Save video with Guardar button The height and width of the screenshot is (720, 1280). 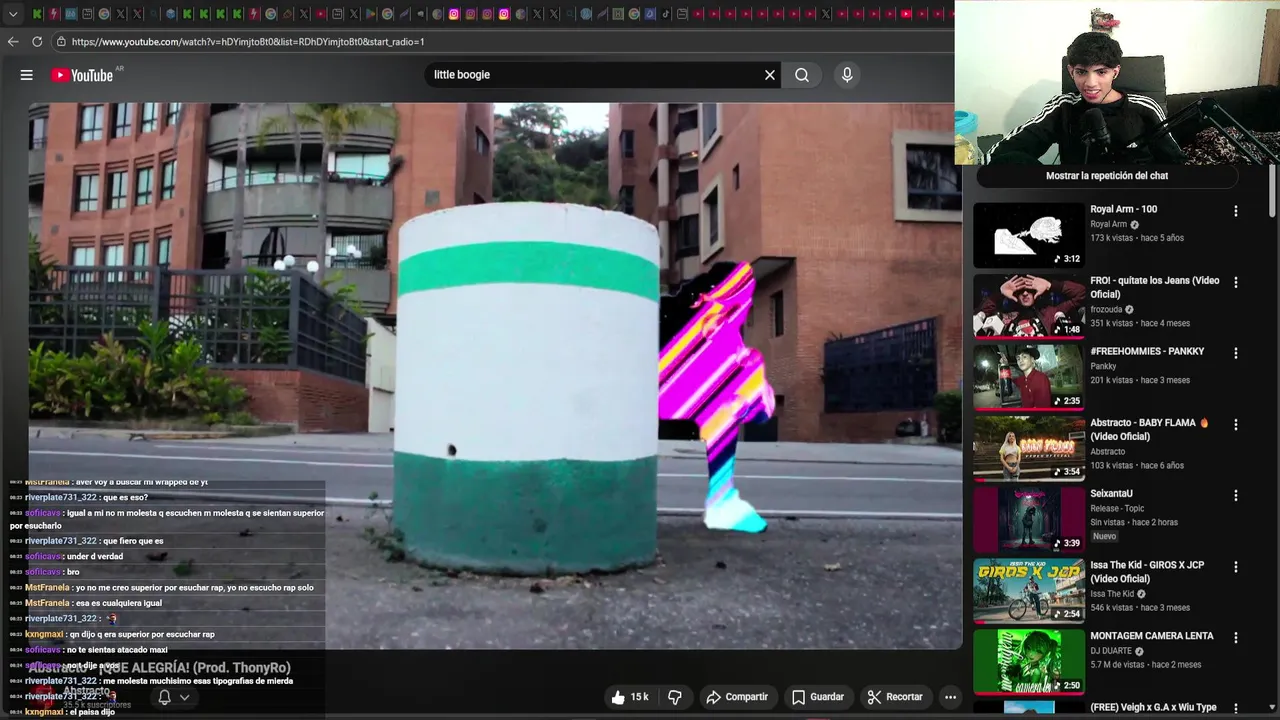818,697
